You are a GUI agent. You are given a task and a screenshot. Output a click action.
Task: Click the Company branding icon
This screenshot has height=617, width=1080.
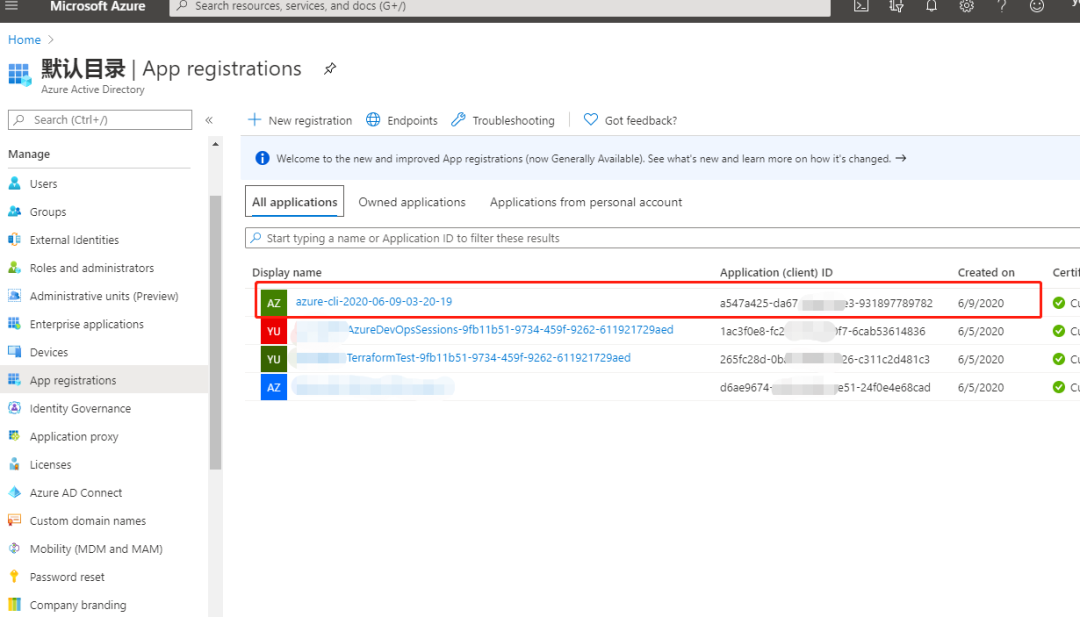point(14,605)
